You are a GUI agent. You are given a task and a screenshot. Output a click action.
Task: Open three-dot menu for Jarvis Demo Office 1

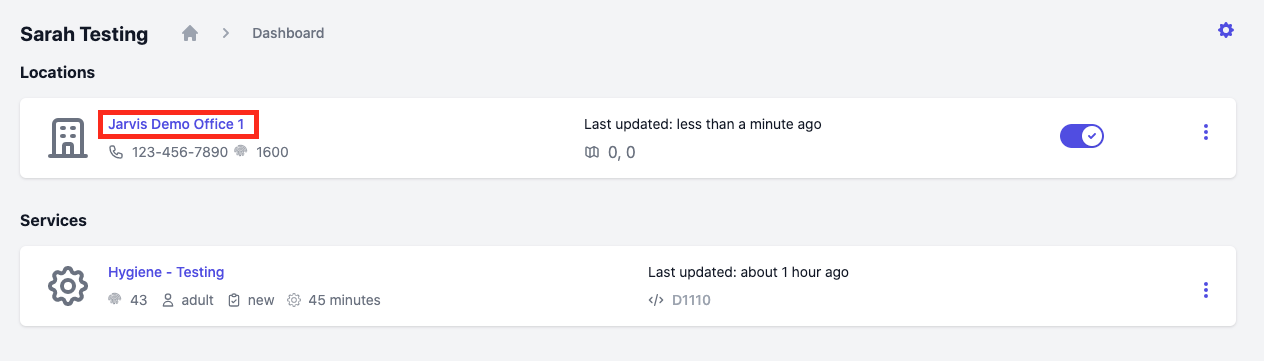coord(1206,132)
